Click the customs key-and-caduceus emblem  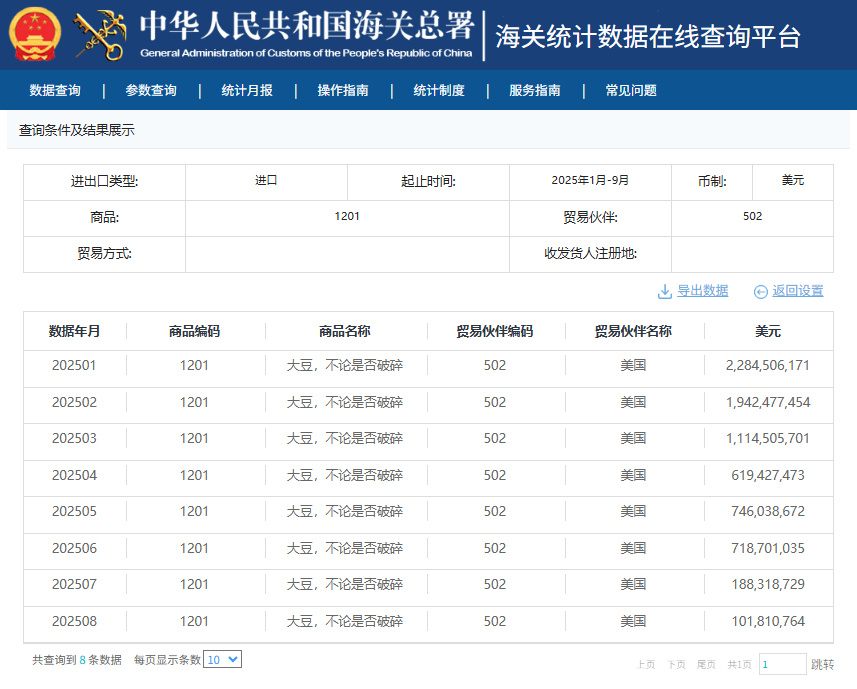pos(100,34)
